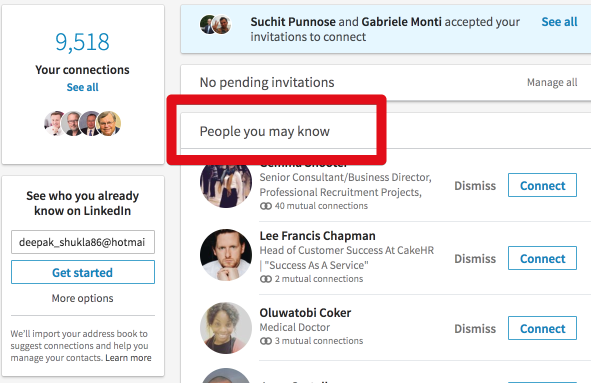Open Manage all invitations
Viewport: 591px width, 383px height.
552,82
